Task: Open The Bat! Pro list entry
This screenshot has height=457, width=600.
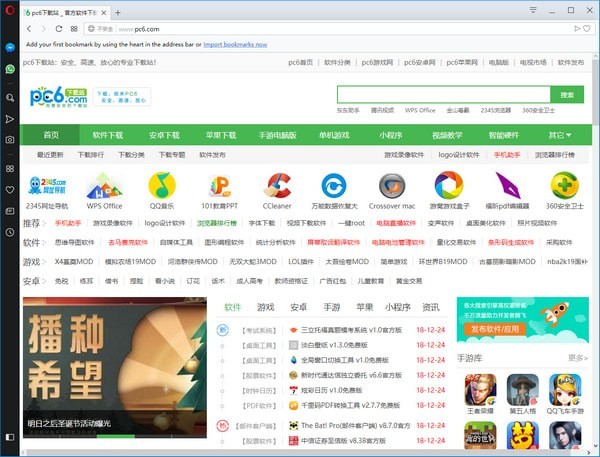Action: point(355,425)
